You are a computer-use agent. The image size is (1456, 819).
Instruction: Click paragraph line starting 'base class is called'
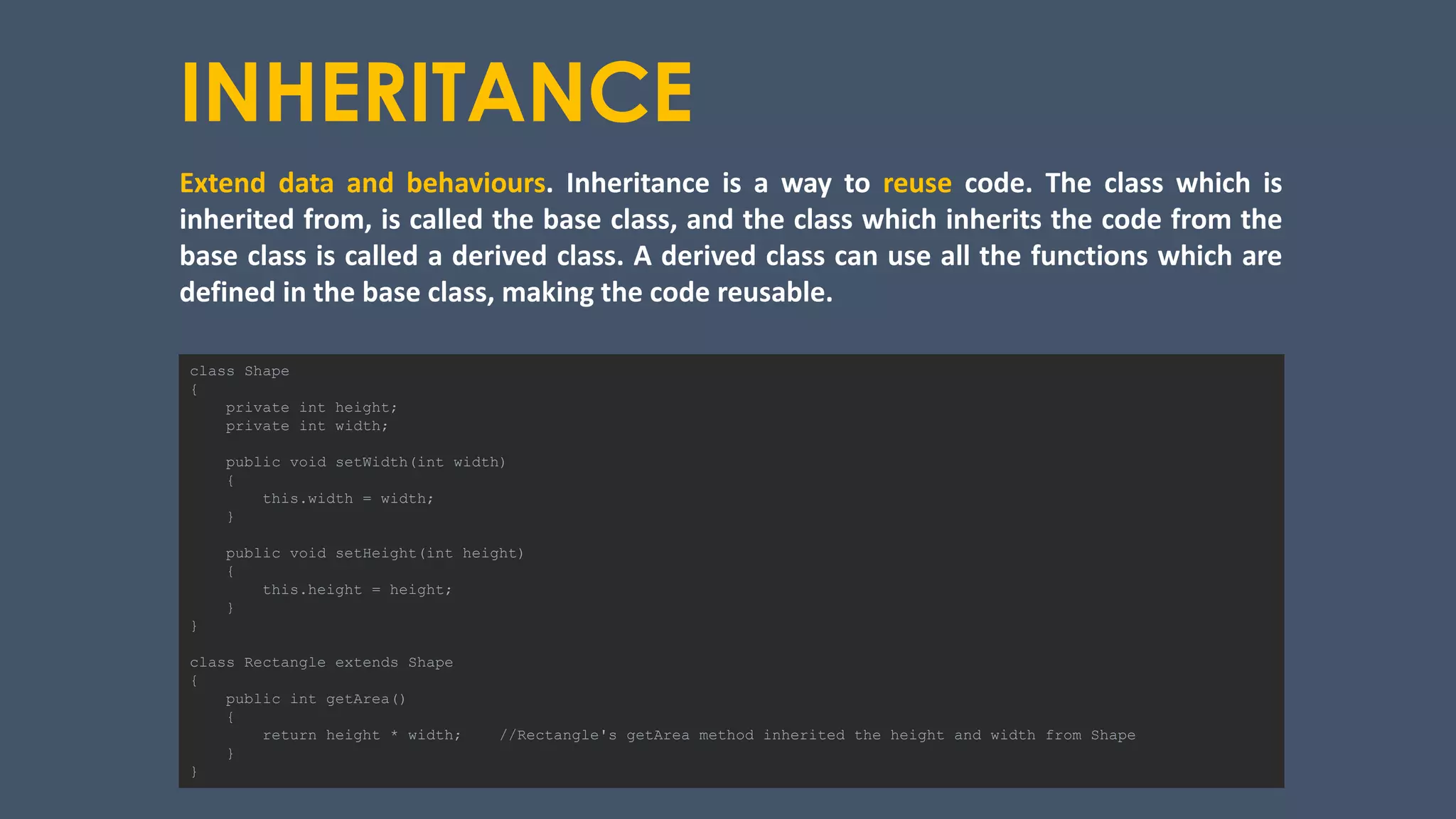[x=731, y=256]
